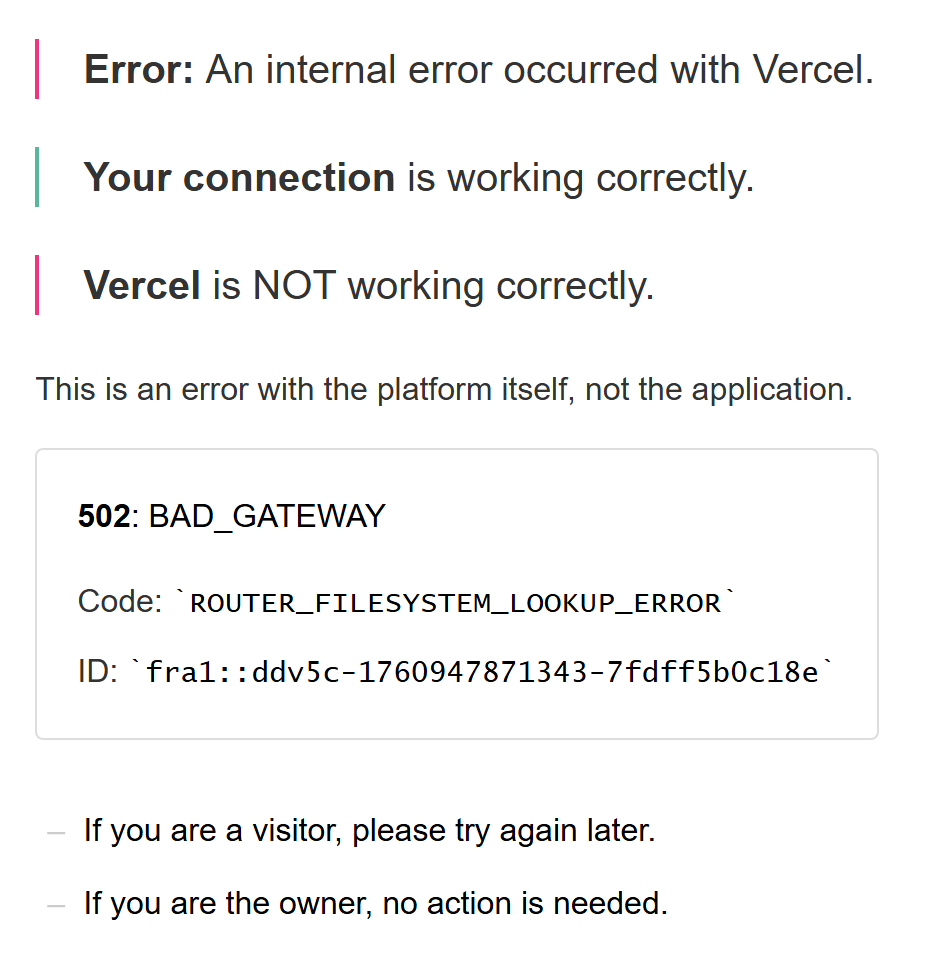Image resolution: width=935 pixels, height=972 pixels.
Task: Click the "ID:" label
Action: (x=97, y=672)
